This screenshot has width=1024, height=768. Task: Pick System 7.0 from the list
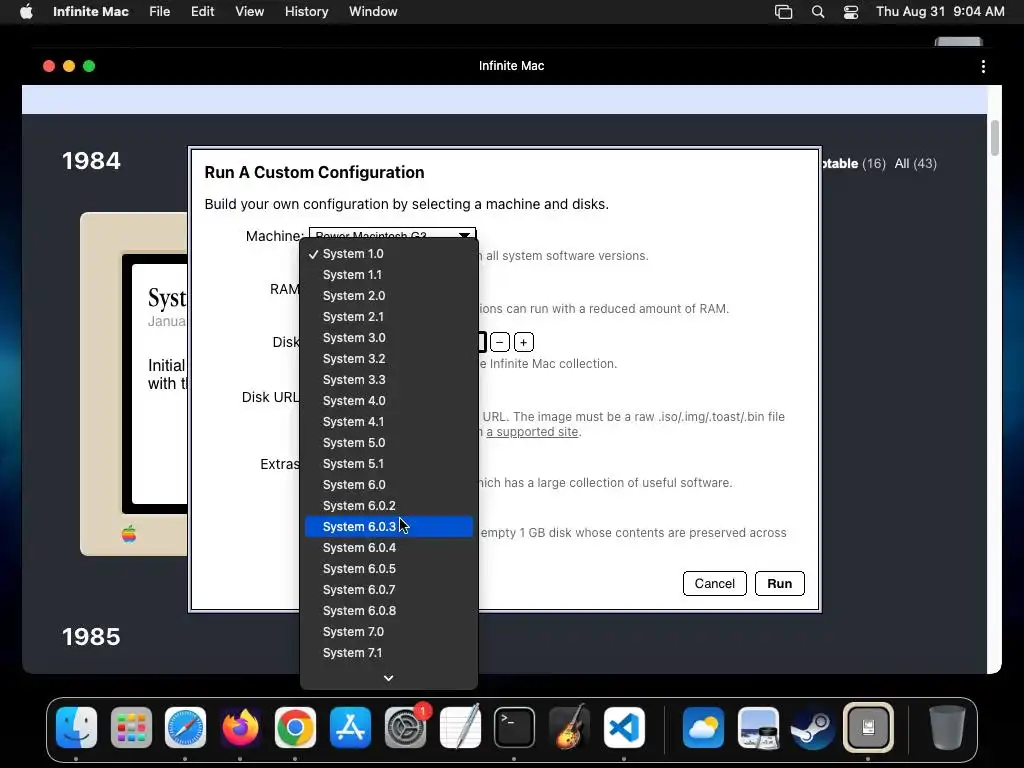pos(389,632)
